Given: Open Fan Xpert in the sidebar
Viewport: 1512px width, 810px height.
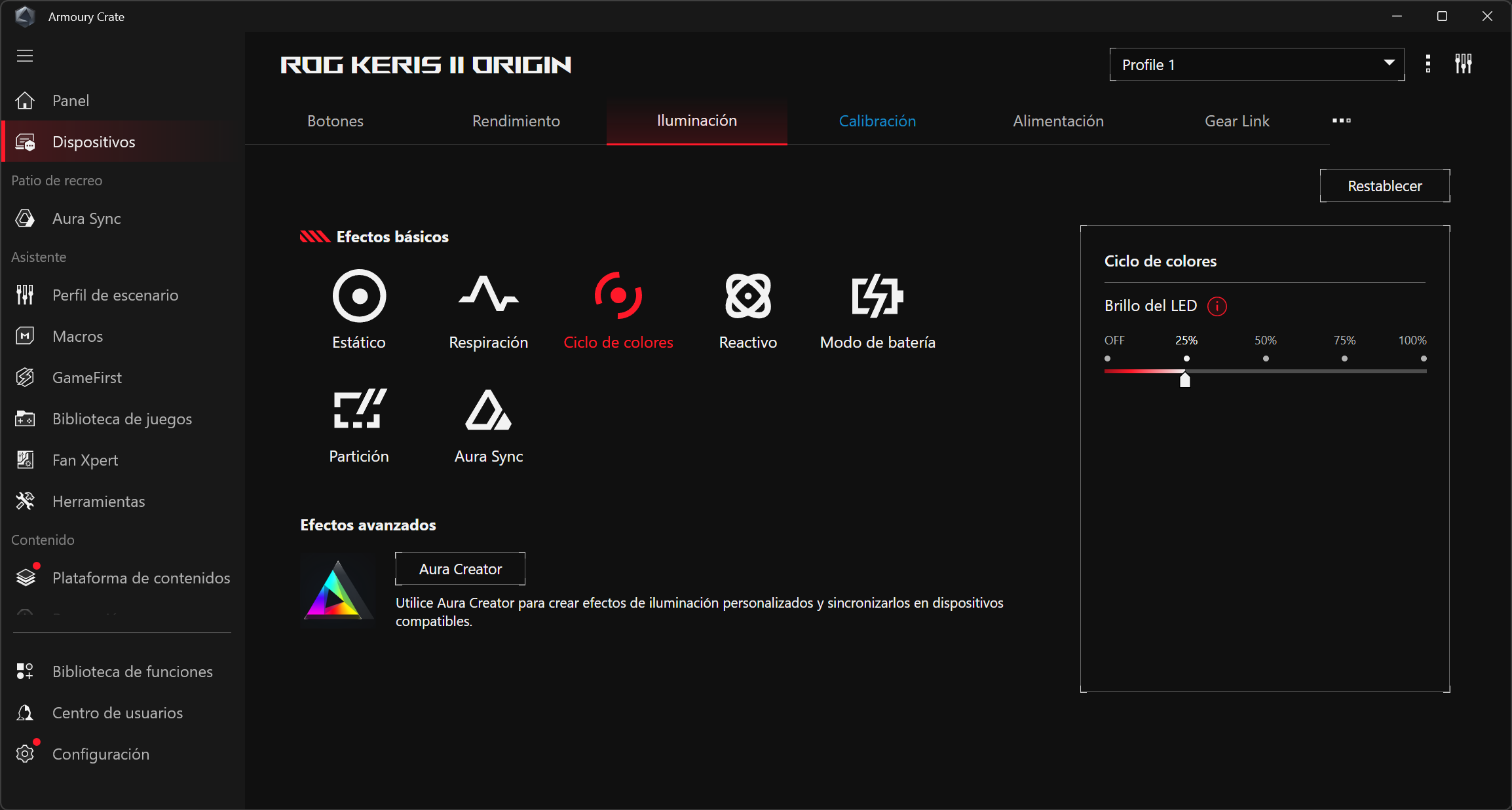Looking at the screenshot, I should click(x=123, y=460).
